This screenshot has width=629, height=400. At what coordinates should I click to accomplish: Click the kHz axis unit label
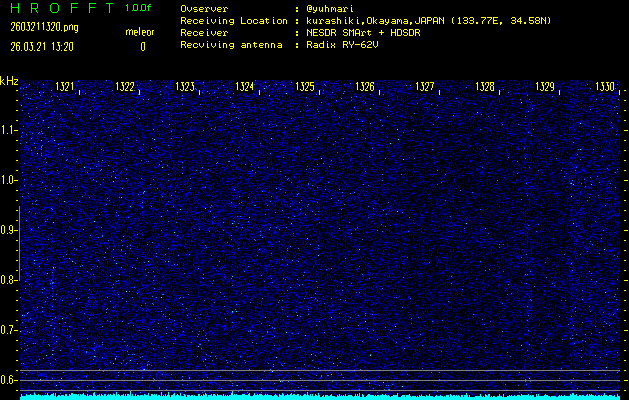point(9,81)
